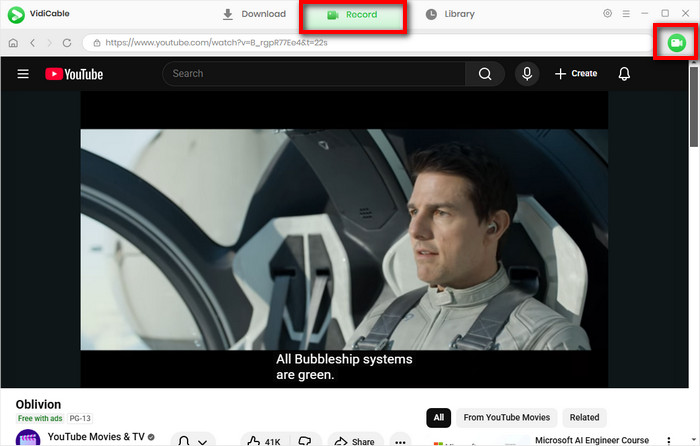Start recording with green camera button
Viewport: 700px width, 446px height.
[x=676, y=43]
